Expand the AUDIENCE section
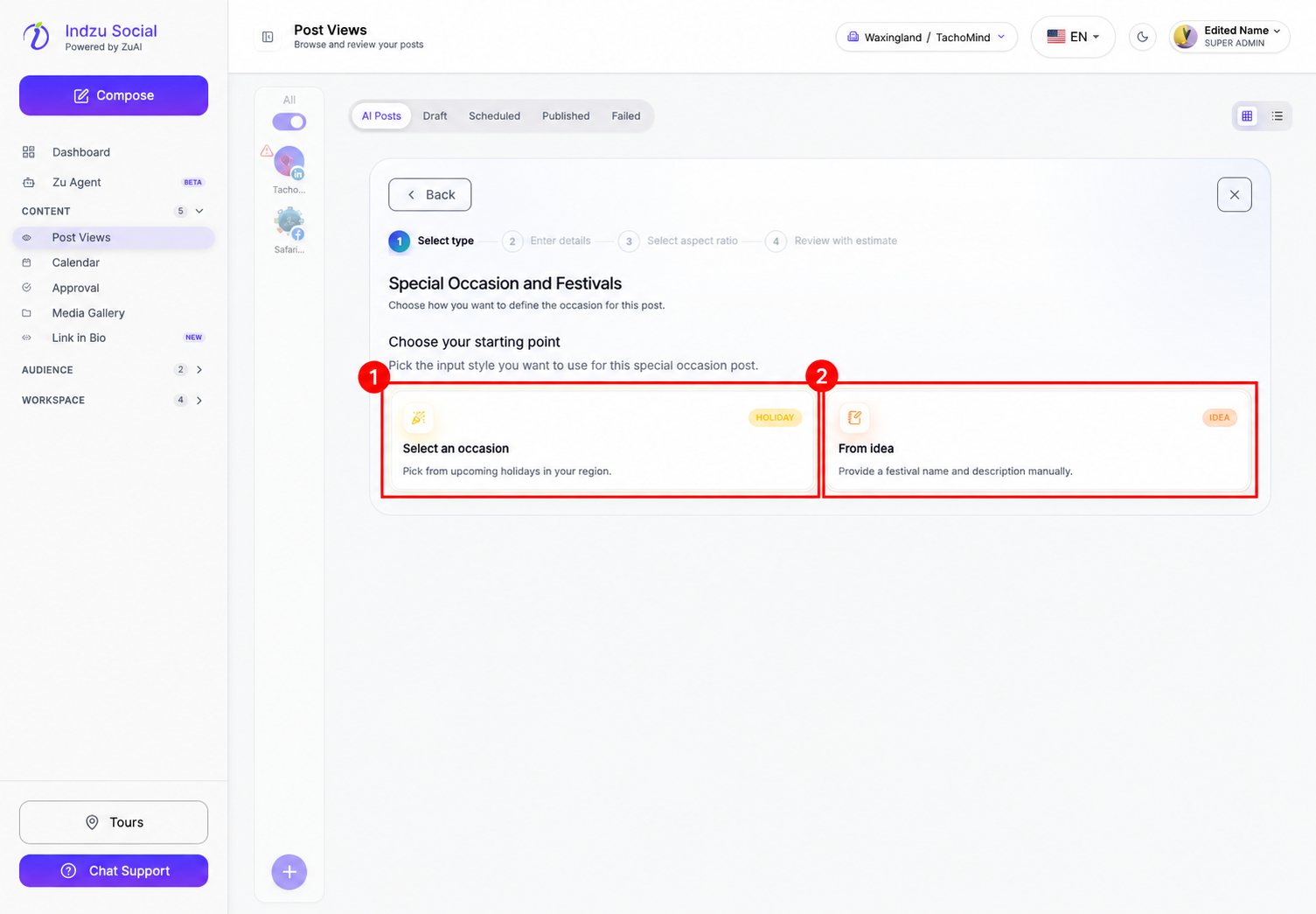 199,370
